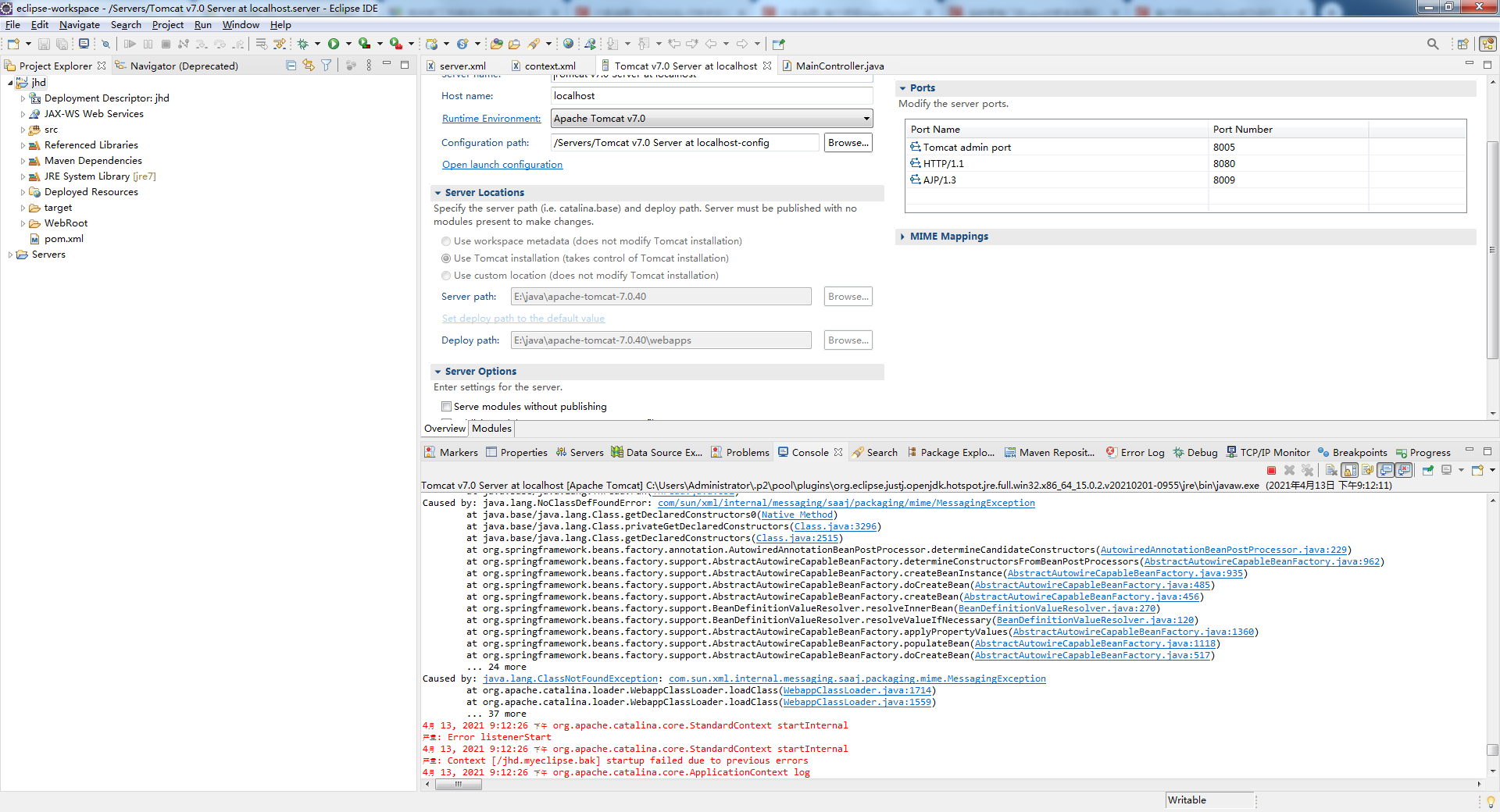Open the Servers view tab
Screen dimensions: 1500x812
coord(579,453)
